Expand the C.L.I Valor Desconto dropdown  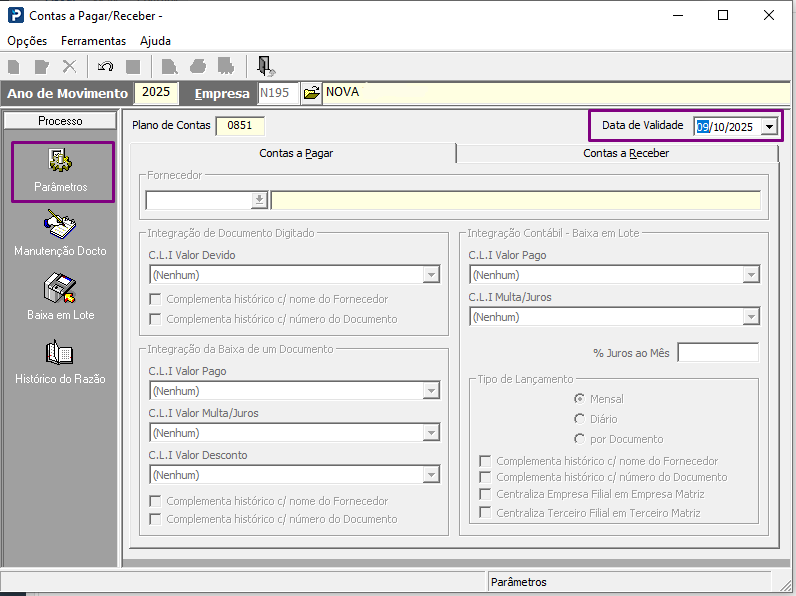(x=431, y=475)
